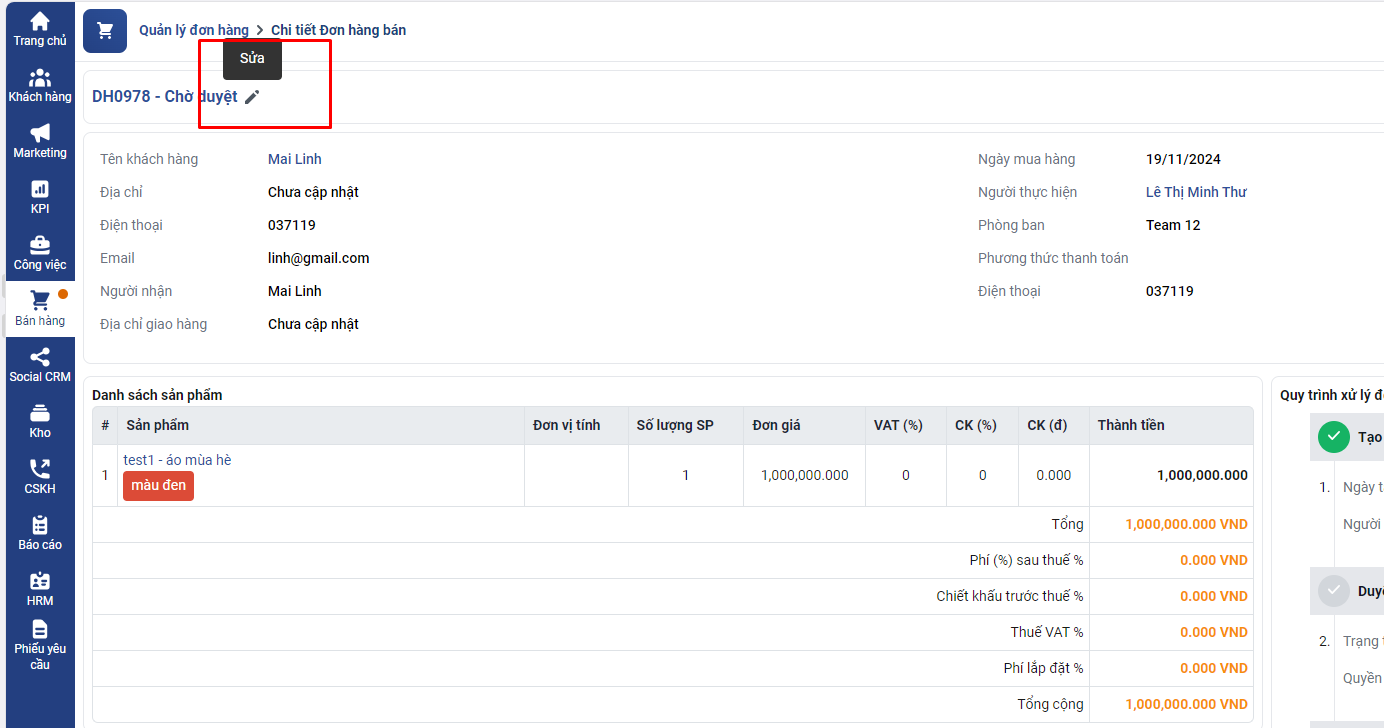Open Trang chủ home in sidebar
The image size is (1384, 728).
[x=40, y=29]
